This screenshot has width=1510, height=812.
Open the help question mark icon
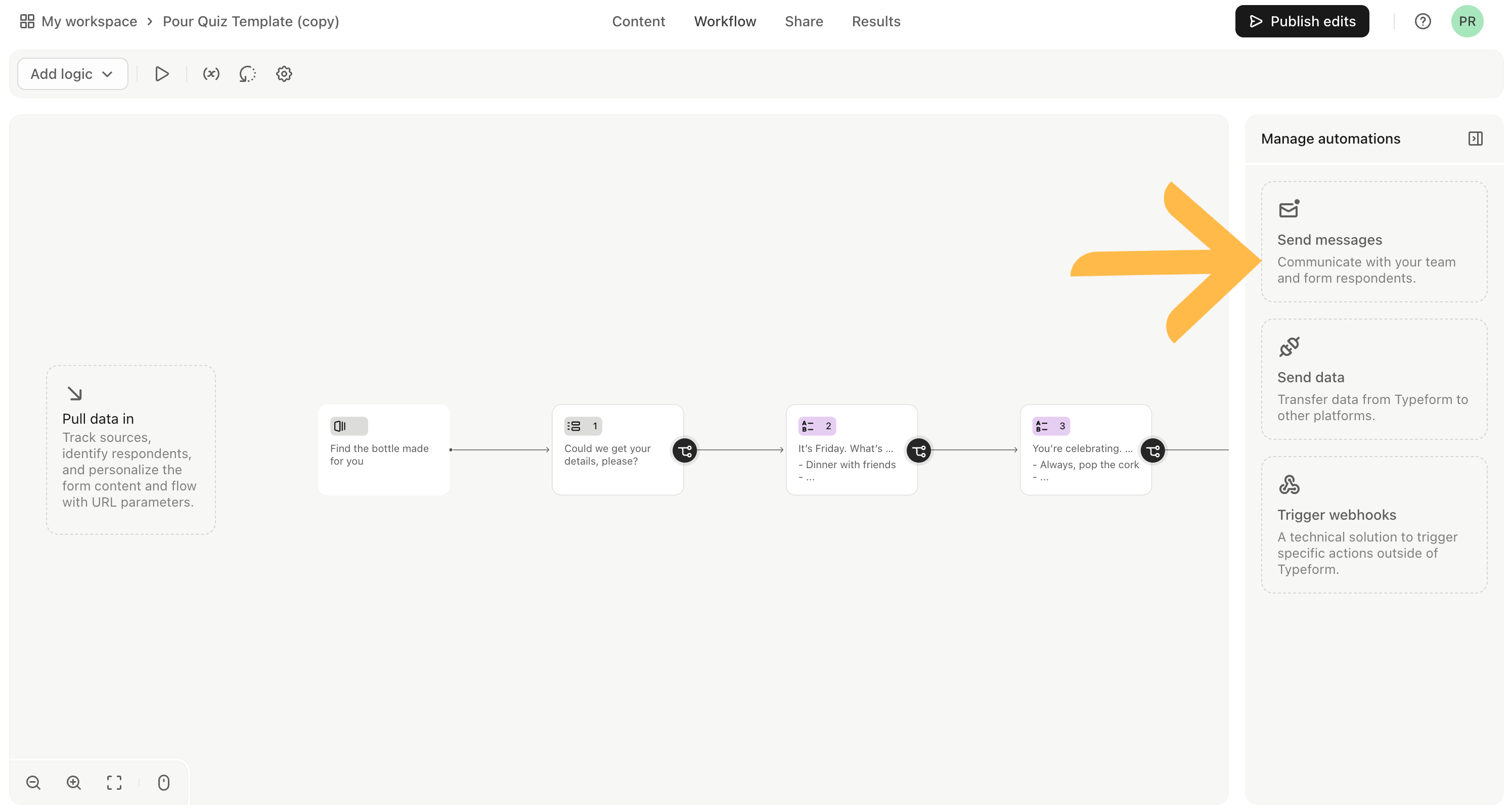click(x=1423, y=22)
